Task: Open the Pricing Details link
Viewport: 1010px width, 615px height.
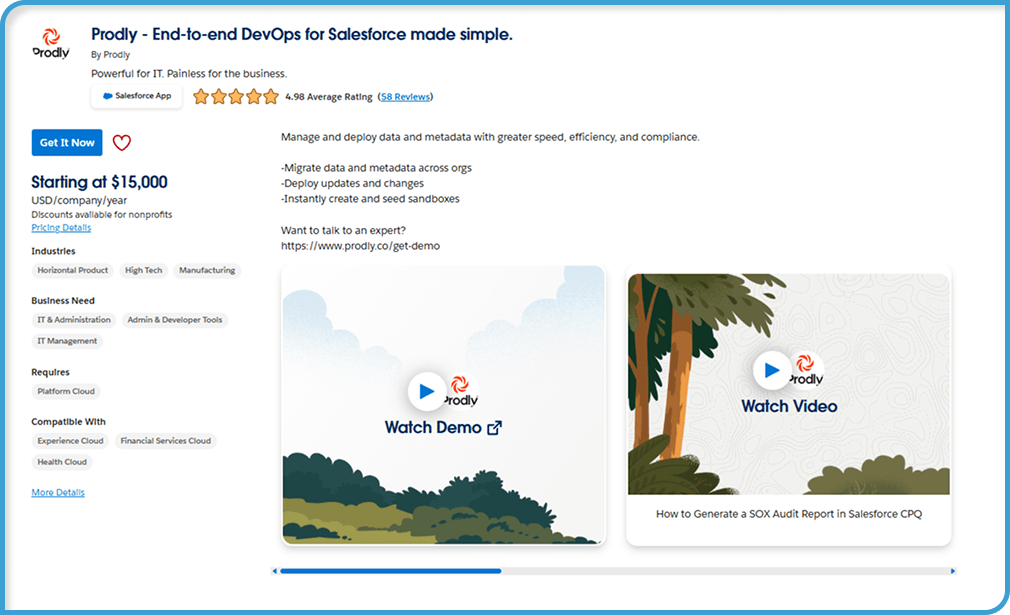Action: [x=61, y=227]
